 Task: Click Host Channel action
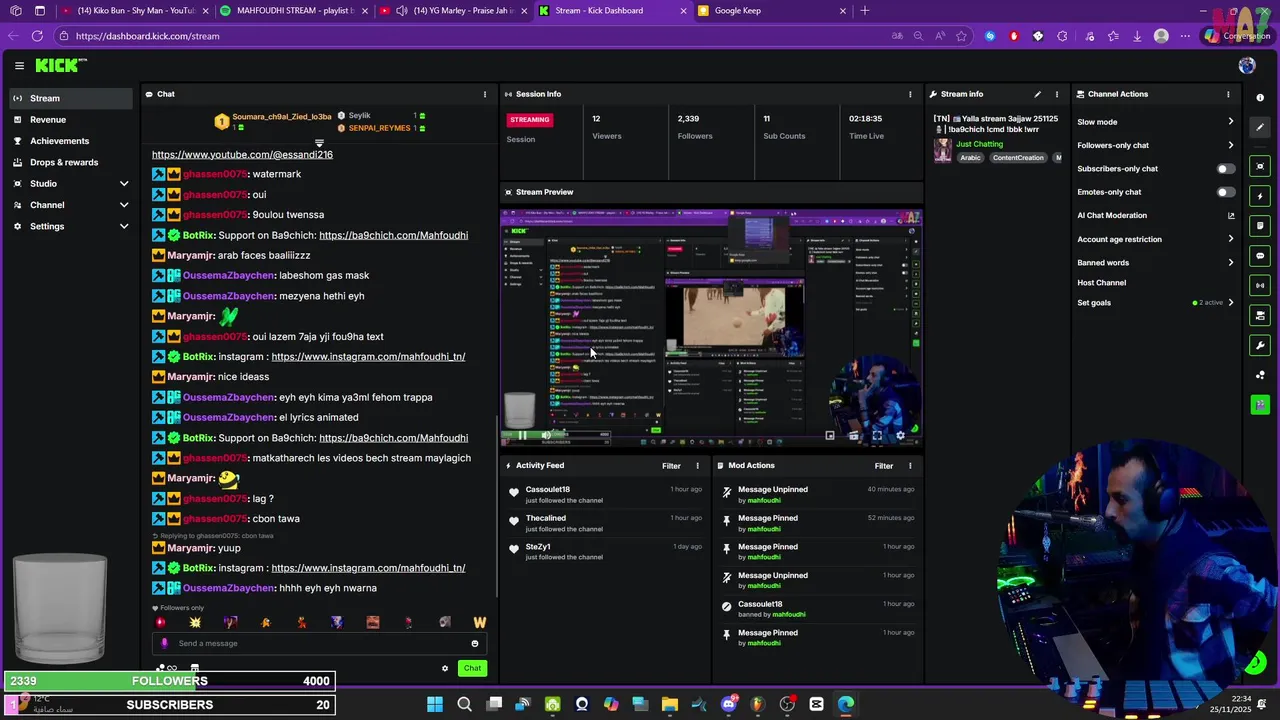click(x=1101, y=283)
